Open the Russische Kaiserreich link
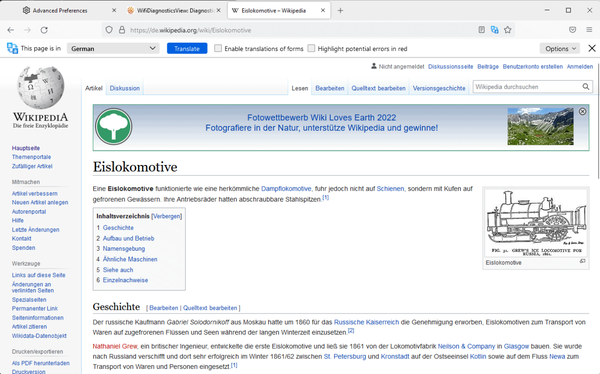 click(x=367, y=322)
